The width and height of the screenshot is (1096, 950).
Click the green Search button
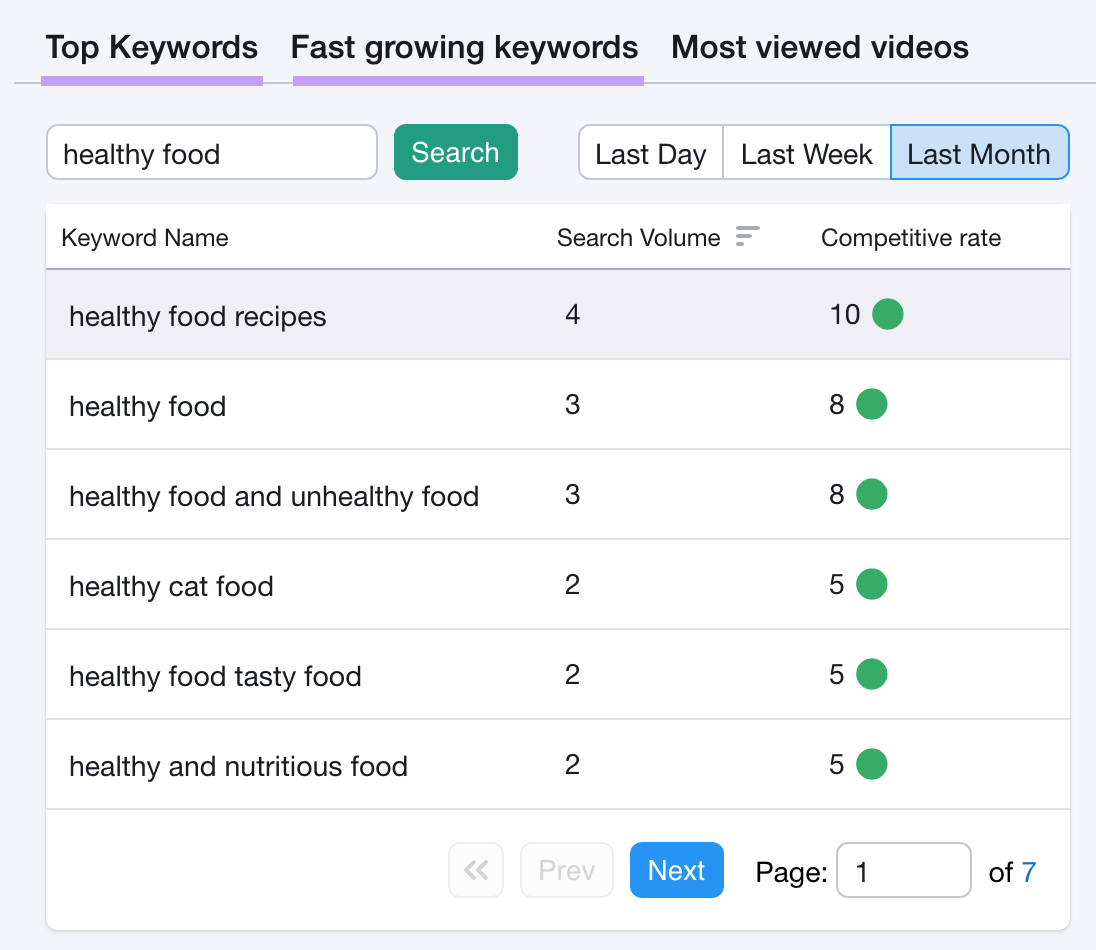(x=455, y=152)
